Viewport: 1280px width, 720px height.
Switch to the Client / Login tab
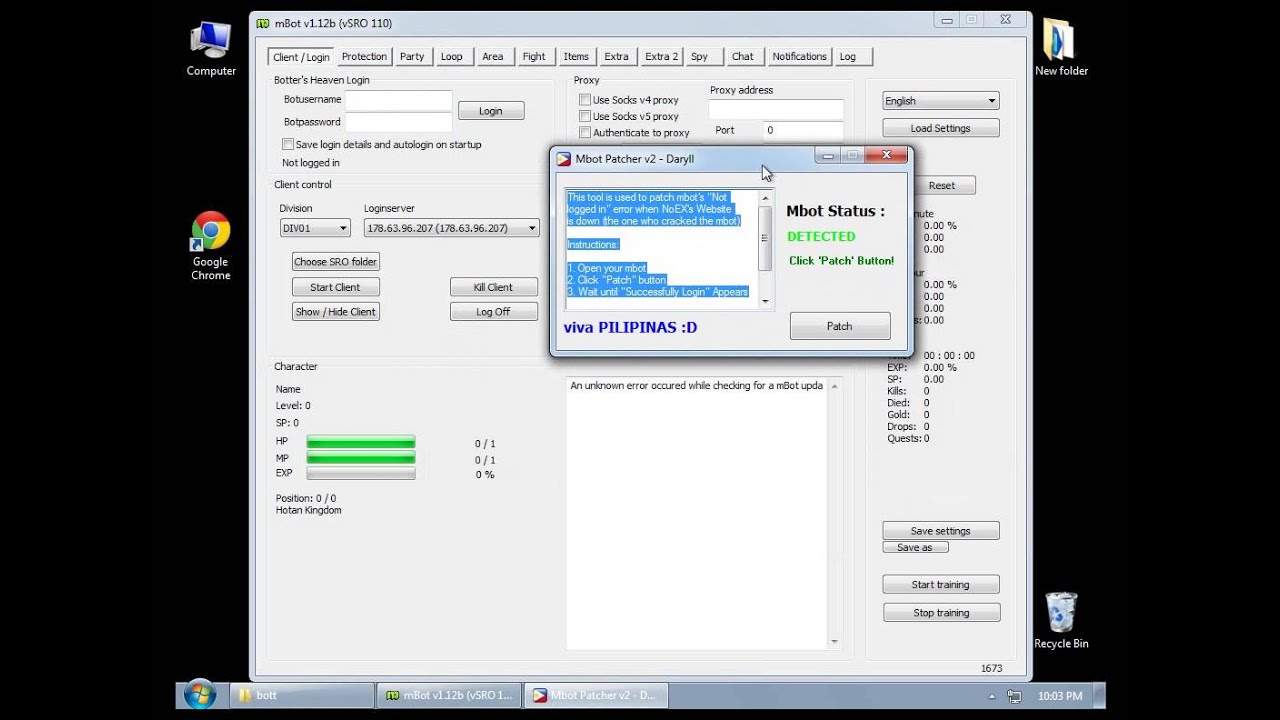pos(301,57)
